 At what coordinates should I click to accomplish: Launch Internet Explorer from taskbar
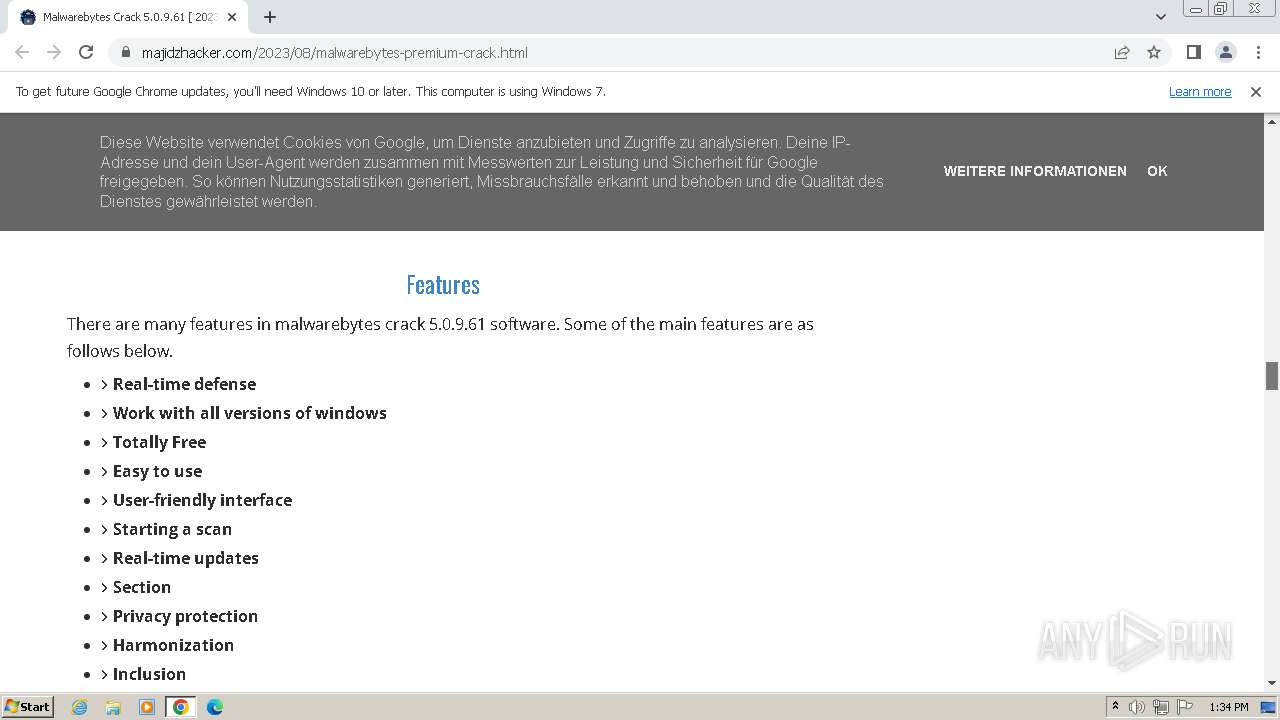[x=80, y=707]
